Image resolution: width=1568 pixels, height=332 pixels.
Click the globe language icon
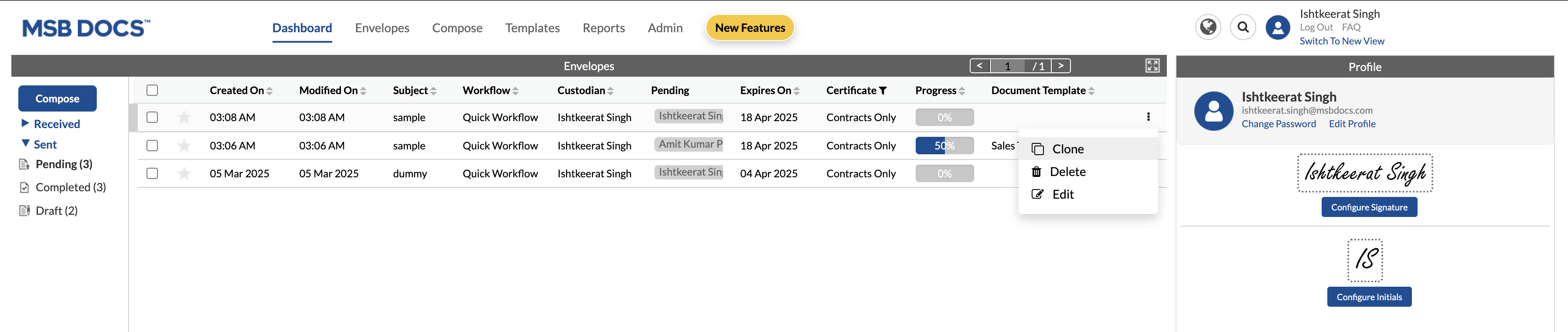[x=1208, y=27]
